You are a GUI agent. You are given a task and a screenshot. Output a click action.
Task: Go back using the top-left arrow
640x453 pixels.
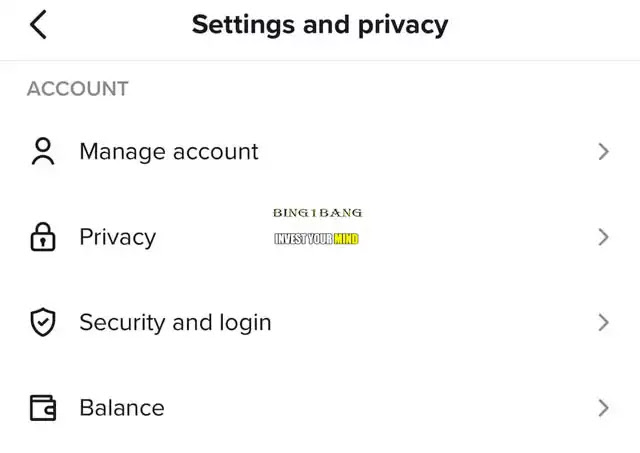point(38,25)
